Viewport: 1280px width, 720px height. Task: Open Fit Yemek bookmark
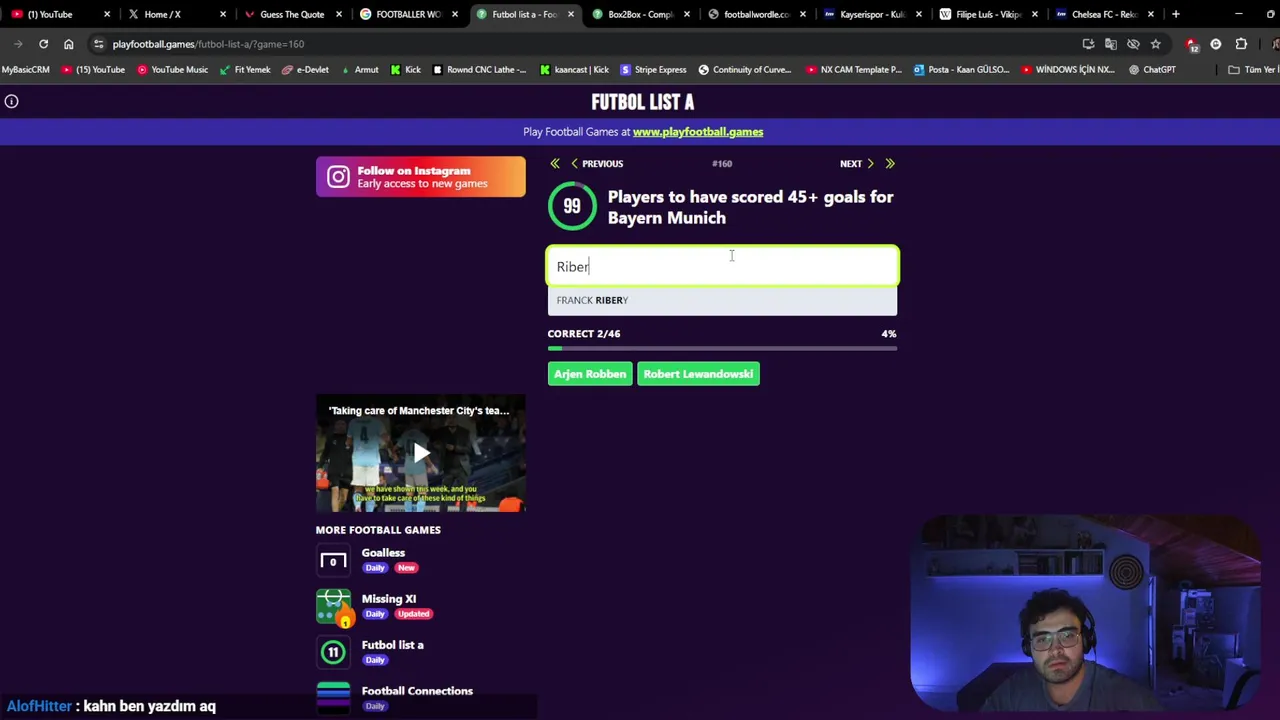coord(244,70)
